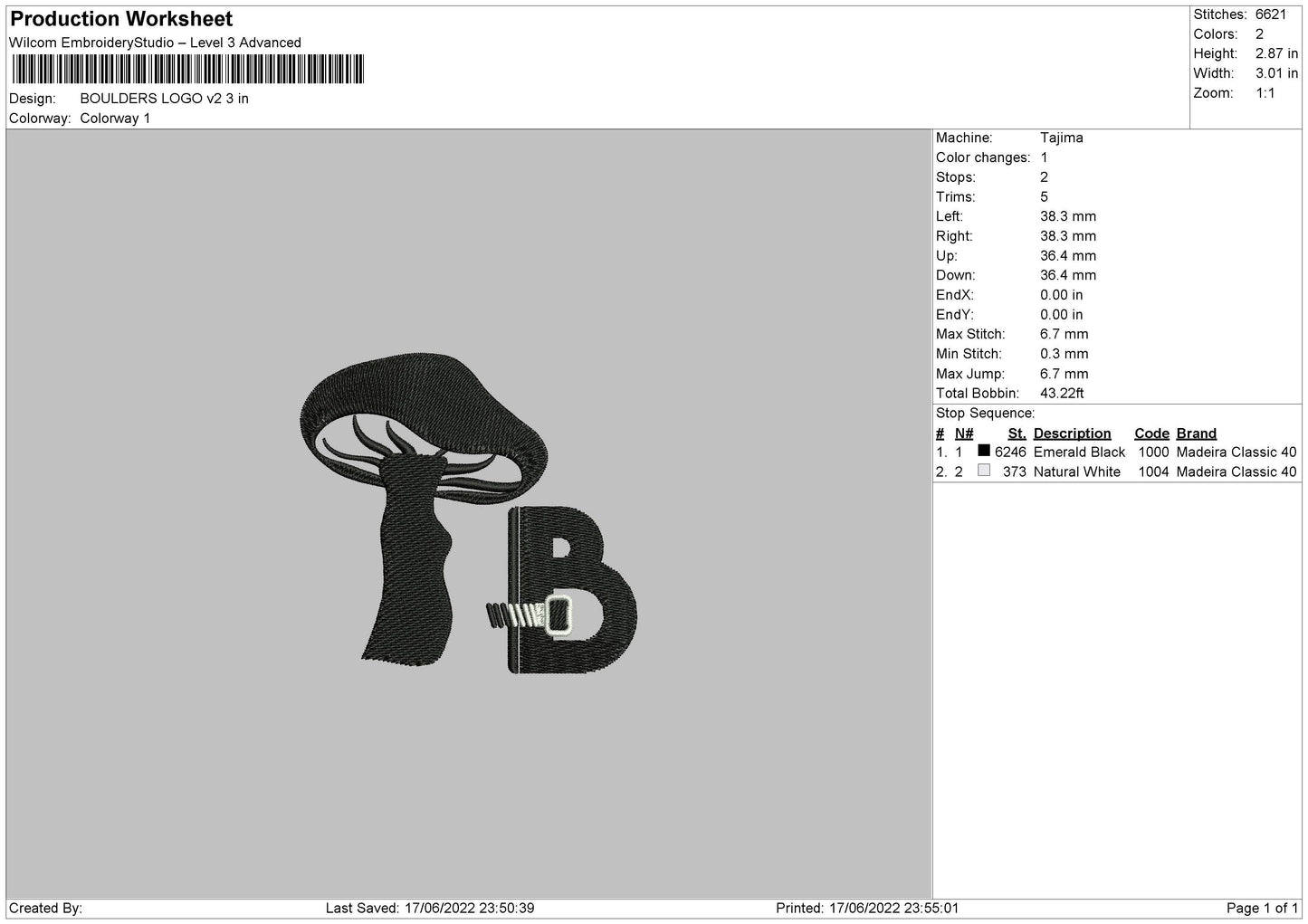Click the 'Color changes:' label
This screenshot has width=1308, height=924.
[983, 157]
